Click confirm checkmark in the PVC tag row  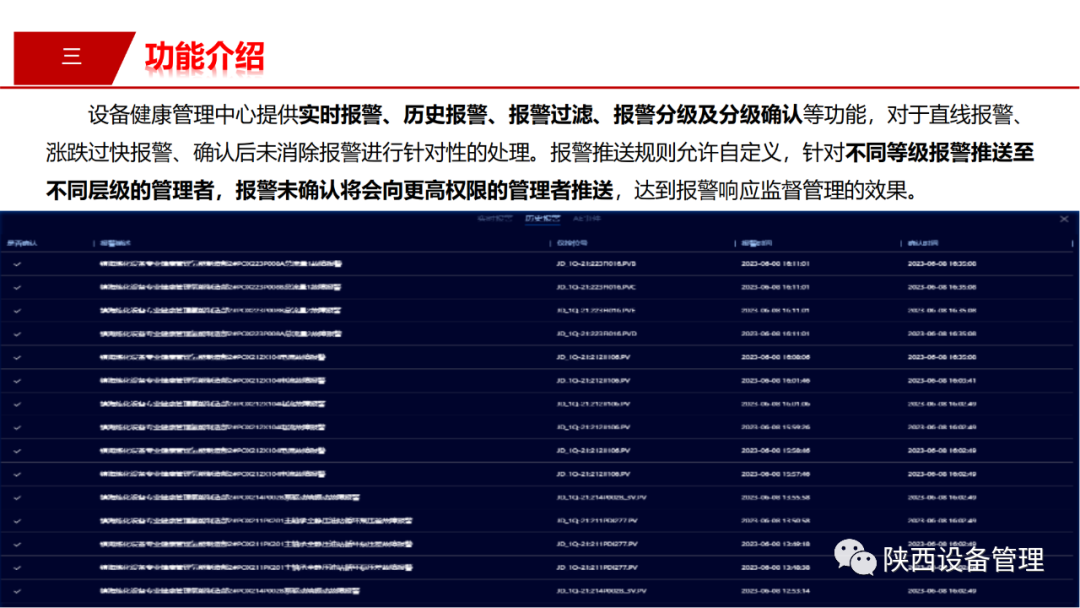click(17, 287)
